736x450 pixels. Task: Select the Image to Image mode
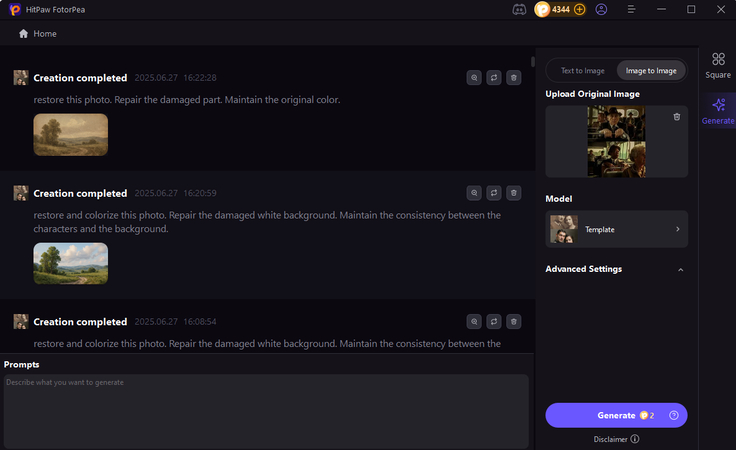point(650,70)
